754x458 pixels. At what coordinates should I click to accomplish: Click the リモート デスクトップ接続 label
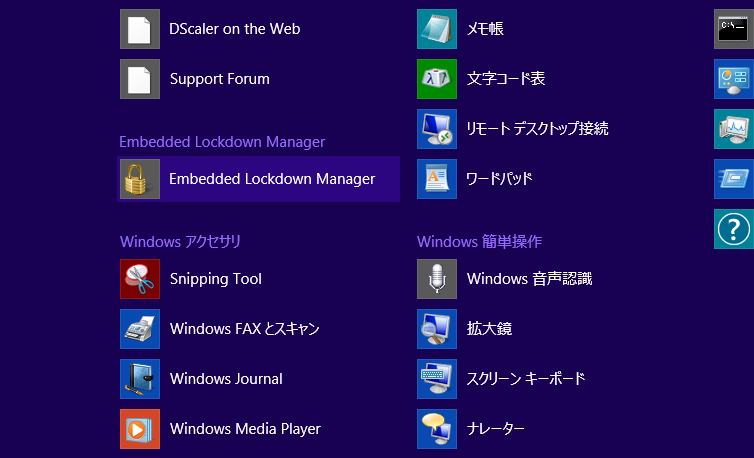tap(537, 129)
